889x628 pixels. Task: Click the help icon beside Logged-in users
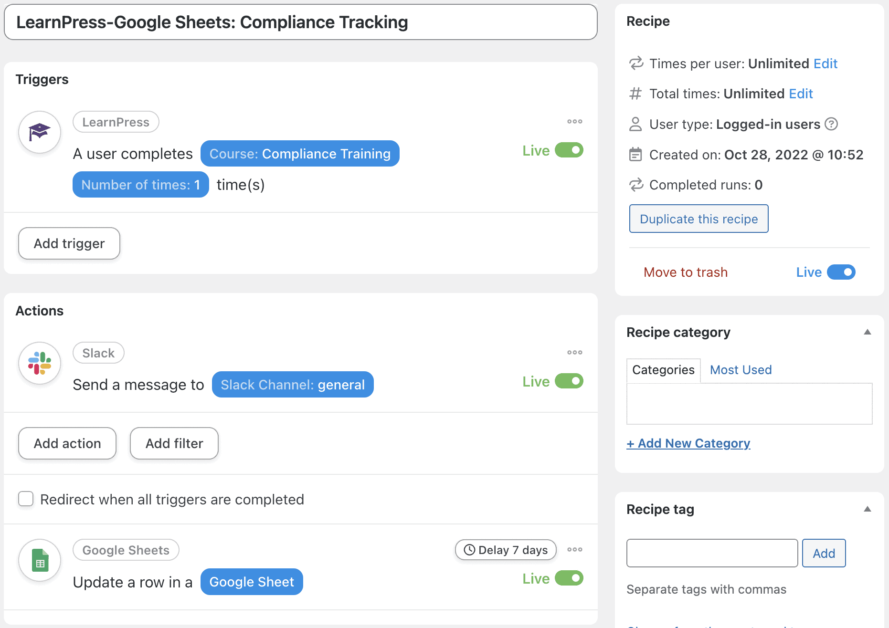[x=831, y=124]
